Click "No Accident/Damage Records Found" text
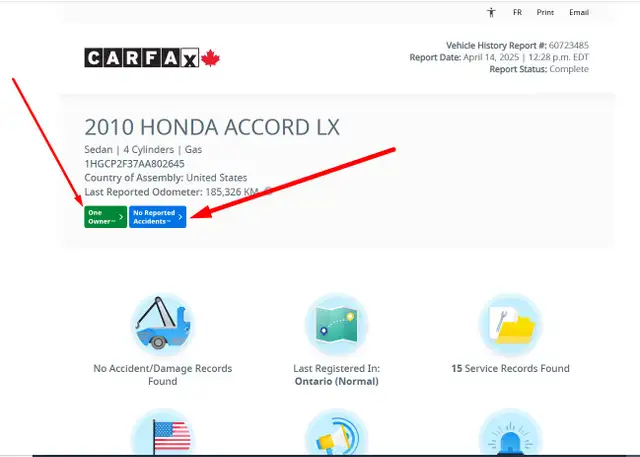This screenshot has height=457, width=640. coord(162,375)
